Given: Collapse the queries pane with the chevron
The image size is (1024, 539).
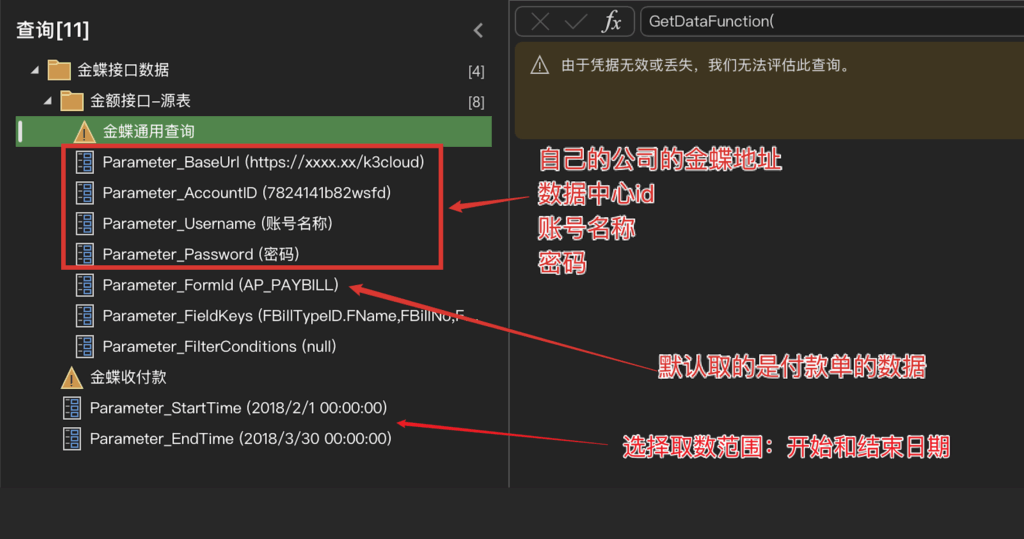Looking at the screenshot, I should (478, 30).
